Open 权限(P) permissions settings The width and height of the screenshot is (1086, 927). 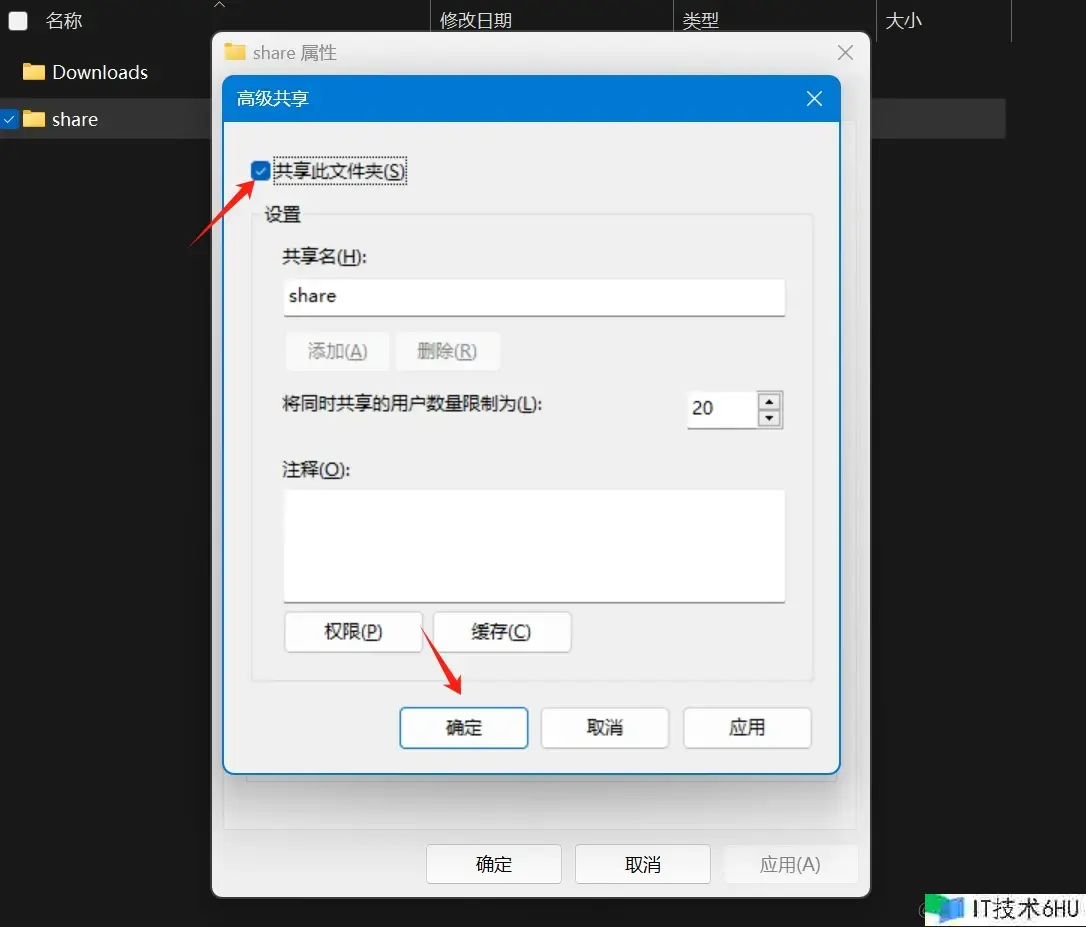click(353, 632)
